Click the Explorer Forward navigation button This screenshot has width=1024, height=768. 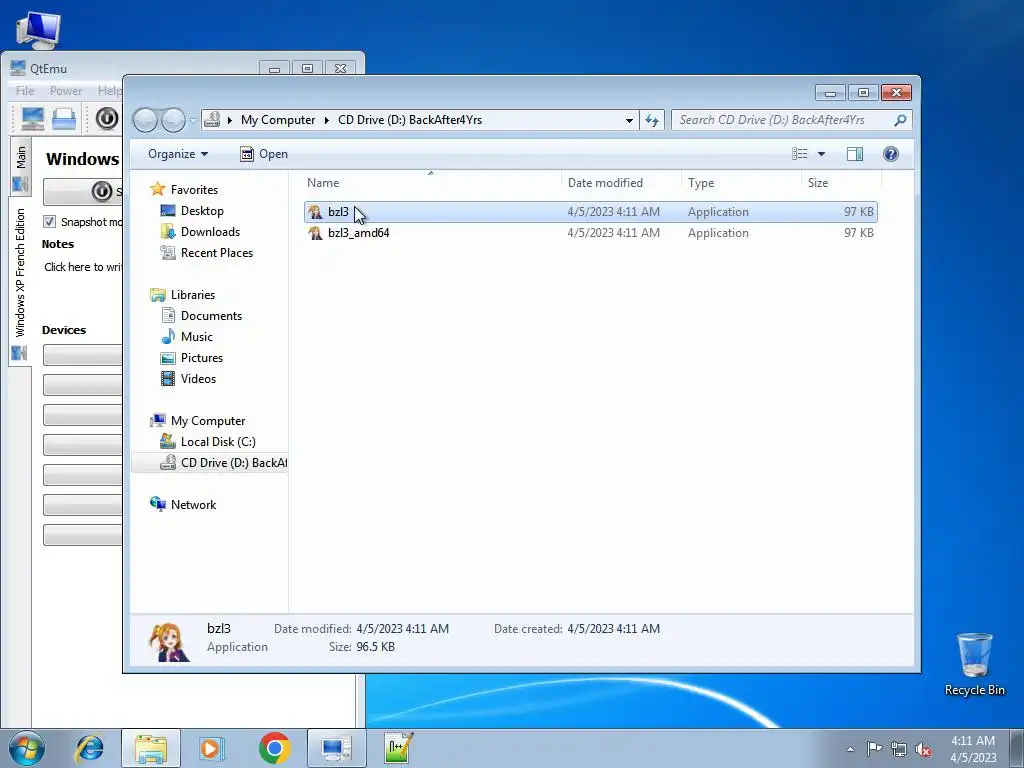pos(173,120)
